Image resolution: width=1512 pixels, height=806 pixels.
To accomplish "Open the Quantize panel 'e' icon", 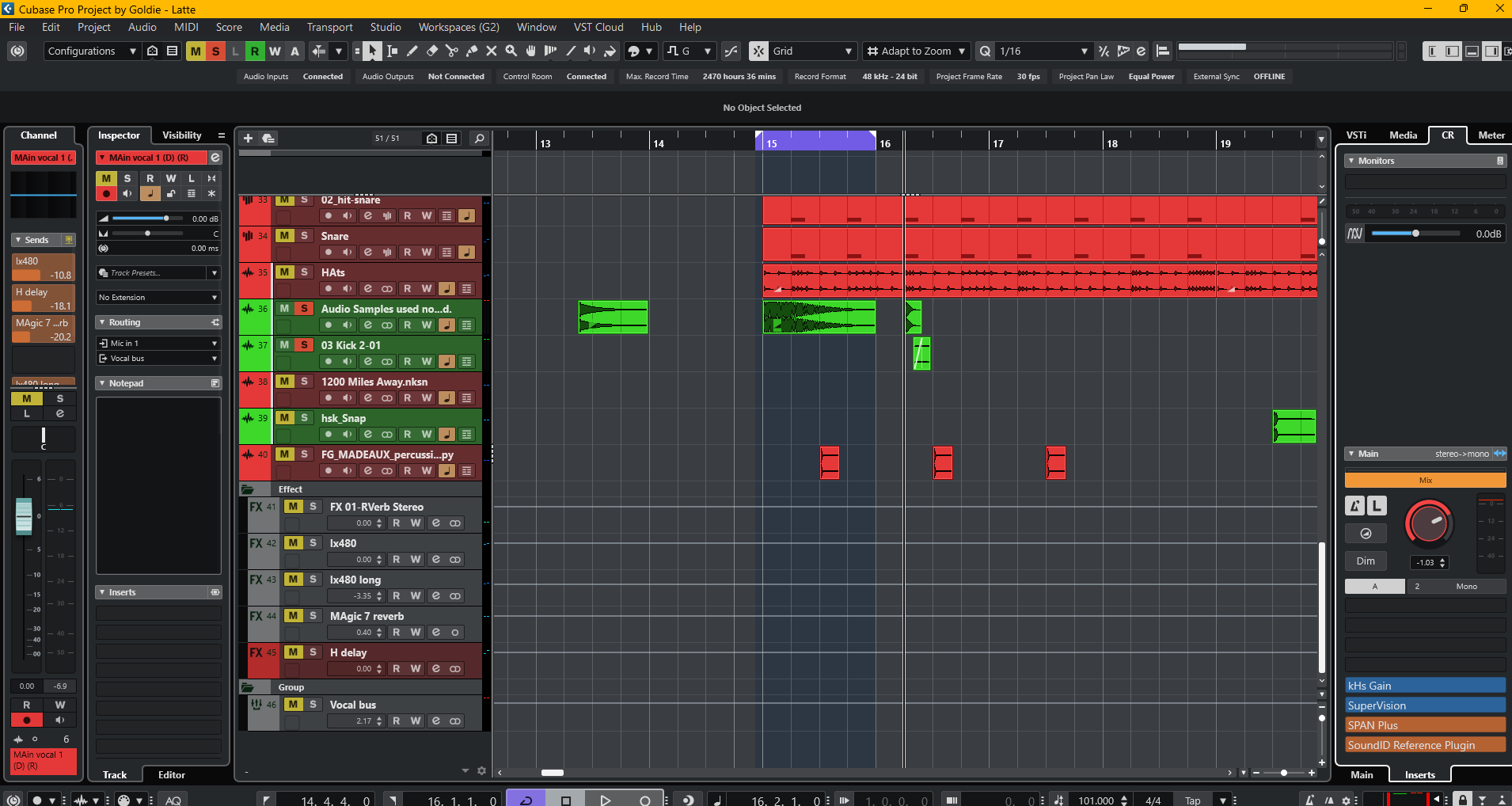I will [x=1142, y=51].
